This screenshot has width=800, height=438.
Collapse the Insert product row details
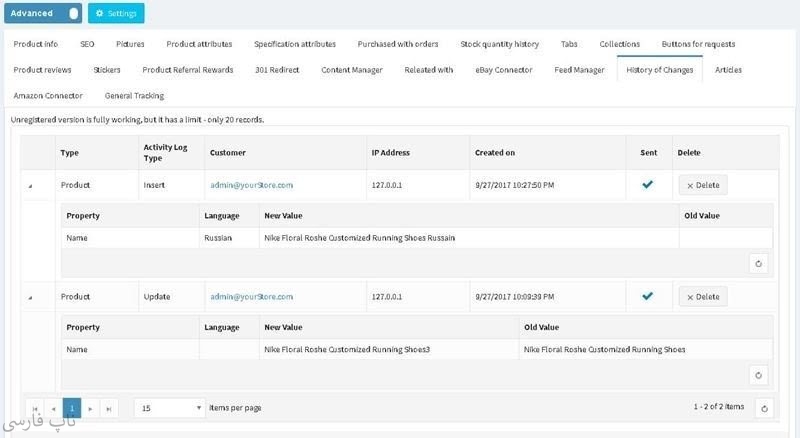(29, 185)
